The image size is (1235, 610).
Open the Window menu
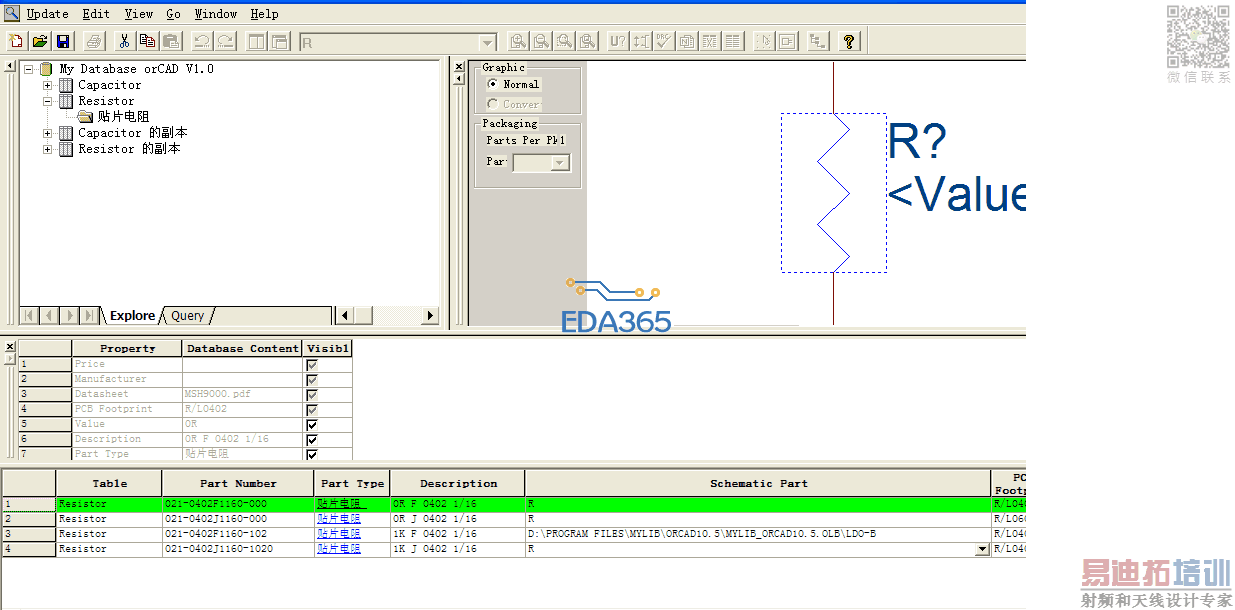point(216,14)
